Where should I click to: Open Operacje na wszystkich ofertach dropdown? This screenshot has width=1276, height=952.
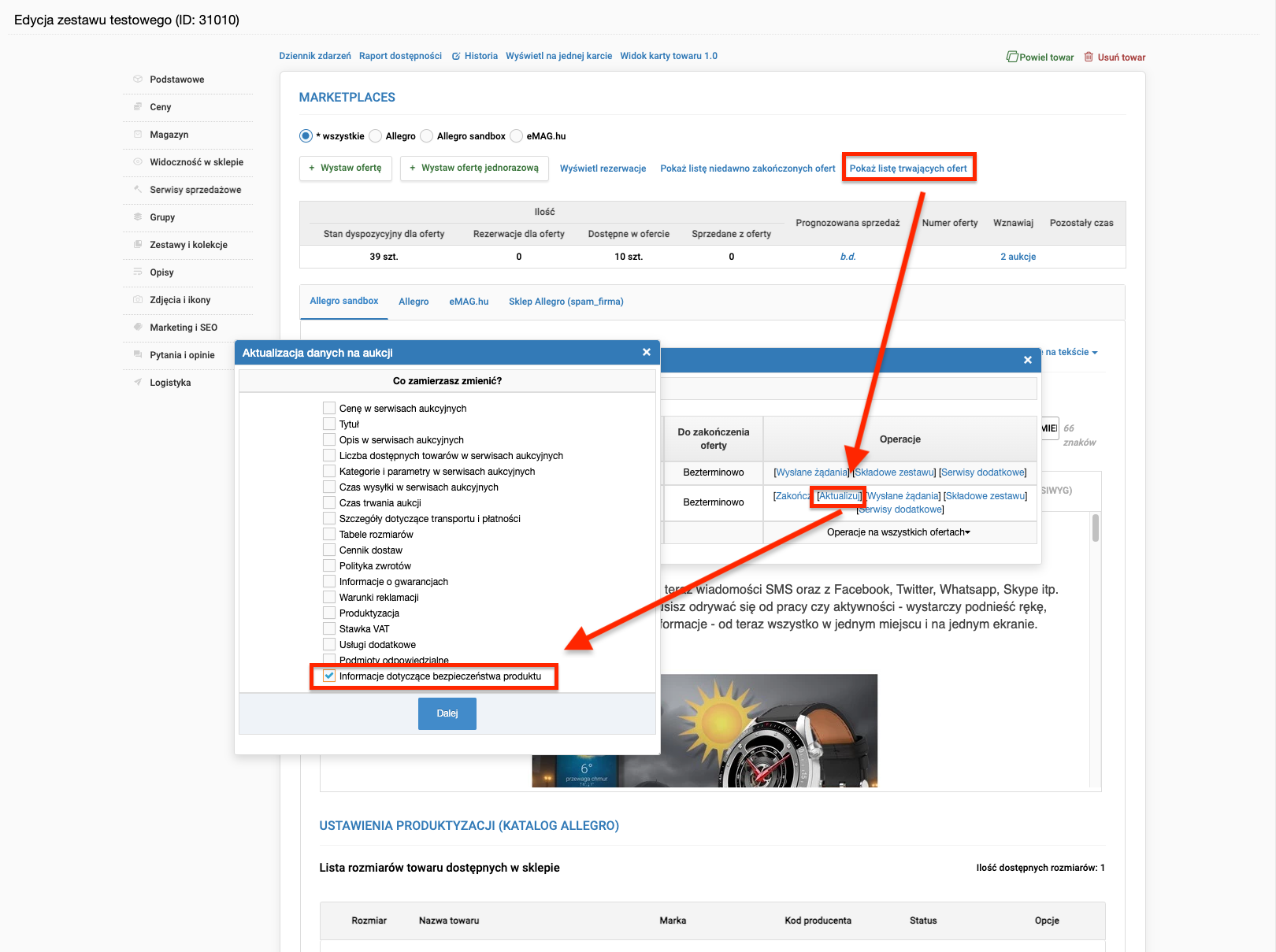tap(899, 532)
